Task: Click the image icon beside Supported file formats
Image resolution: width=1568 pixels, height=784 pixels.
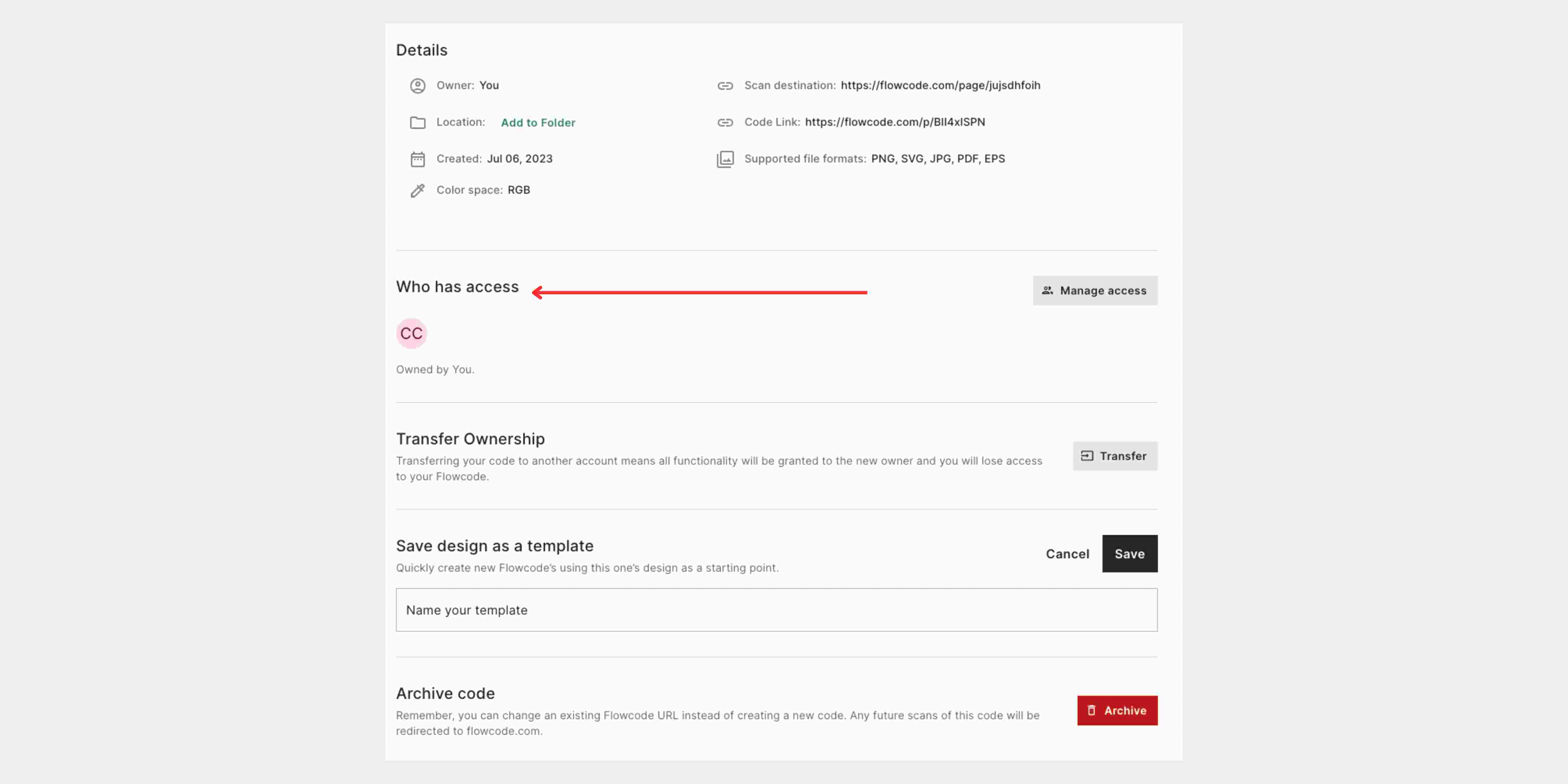Action: (x=726, y=159)
